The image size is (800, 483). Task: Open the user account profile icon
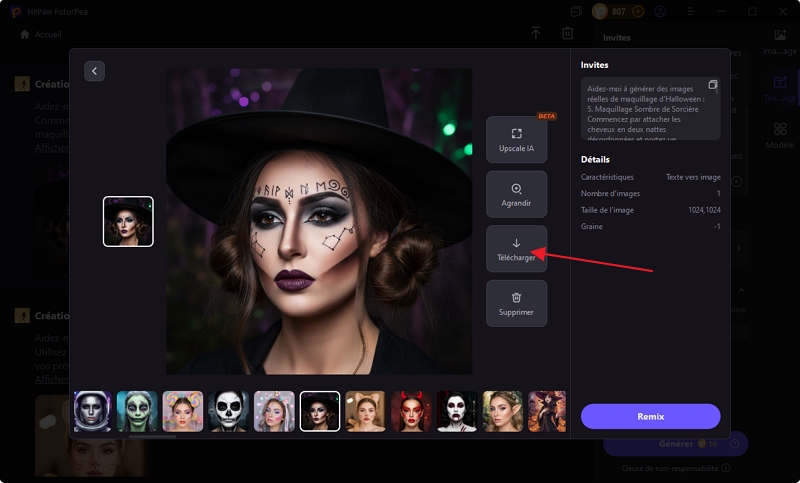[660, 11]
